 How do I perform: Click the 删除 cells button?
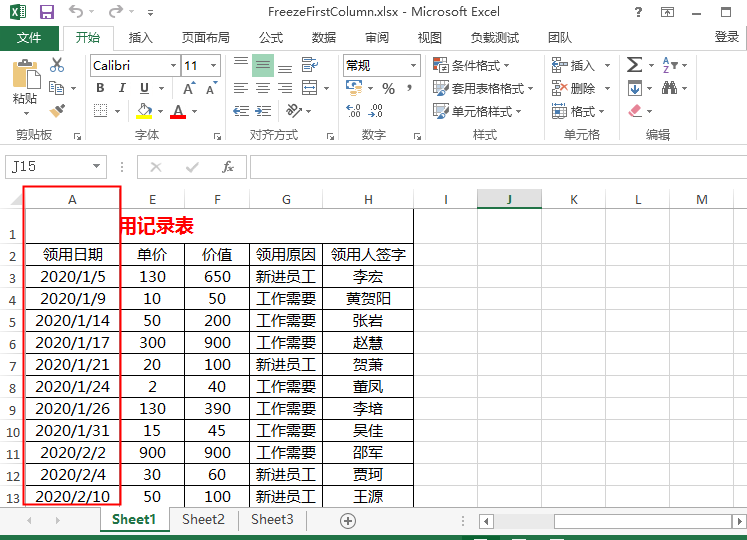575,88
